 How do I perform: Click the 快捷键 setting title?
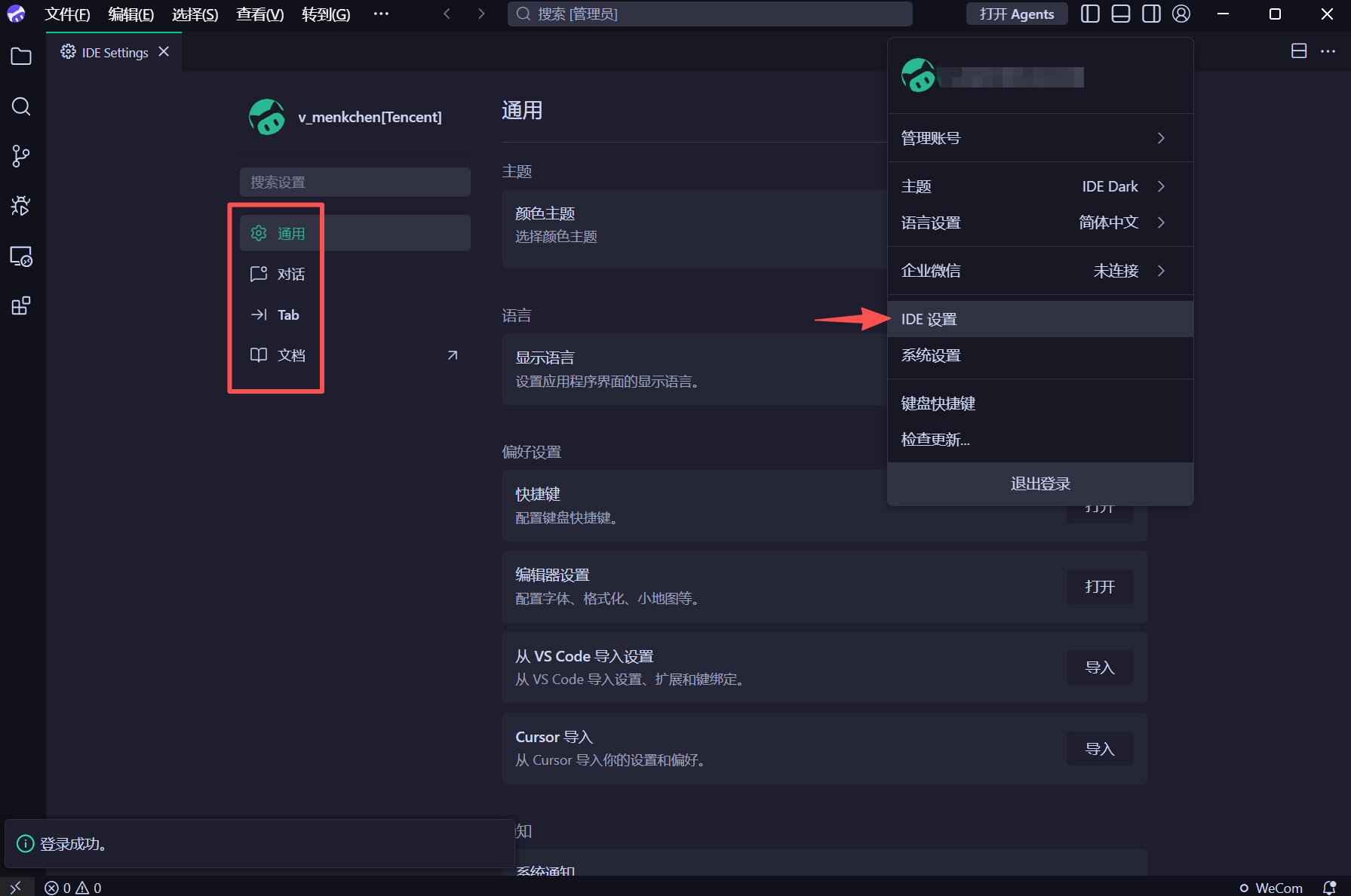pos(538,494)
